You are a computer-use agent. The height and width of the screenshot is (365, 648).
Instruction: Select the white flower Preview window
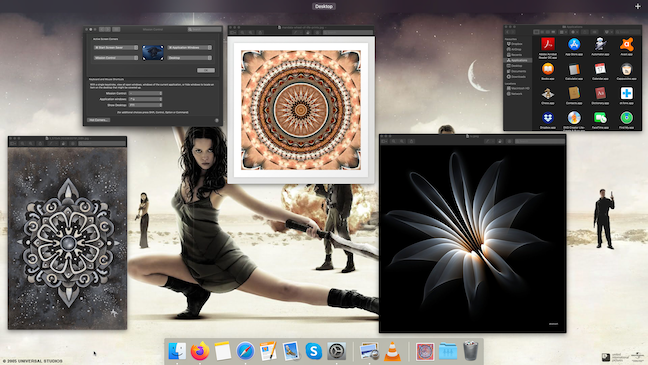tap(472, 234)
